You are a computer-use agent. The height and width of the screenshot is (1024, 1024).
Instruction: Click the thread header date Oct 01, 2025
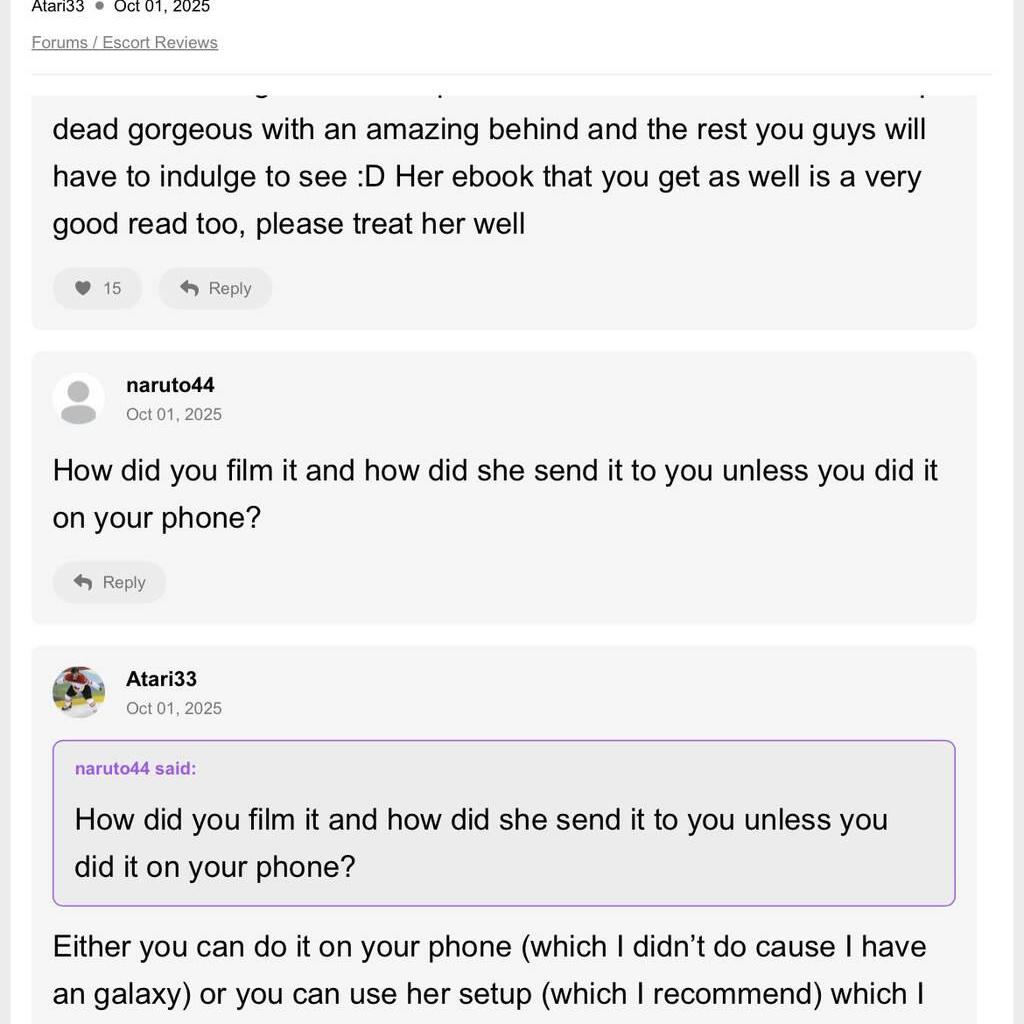(162, 6)
